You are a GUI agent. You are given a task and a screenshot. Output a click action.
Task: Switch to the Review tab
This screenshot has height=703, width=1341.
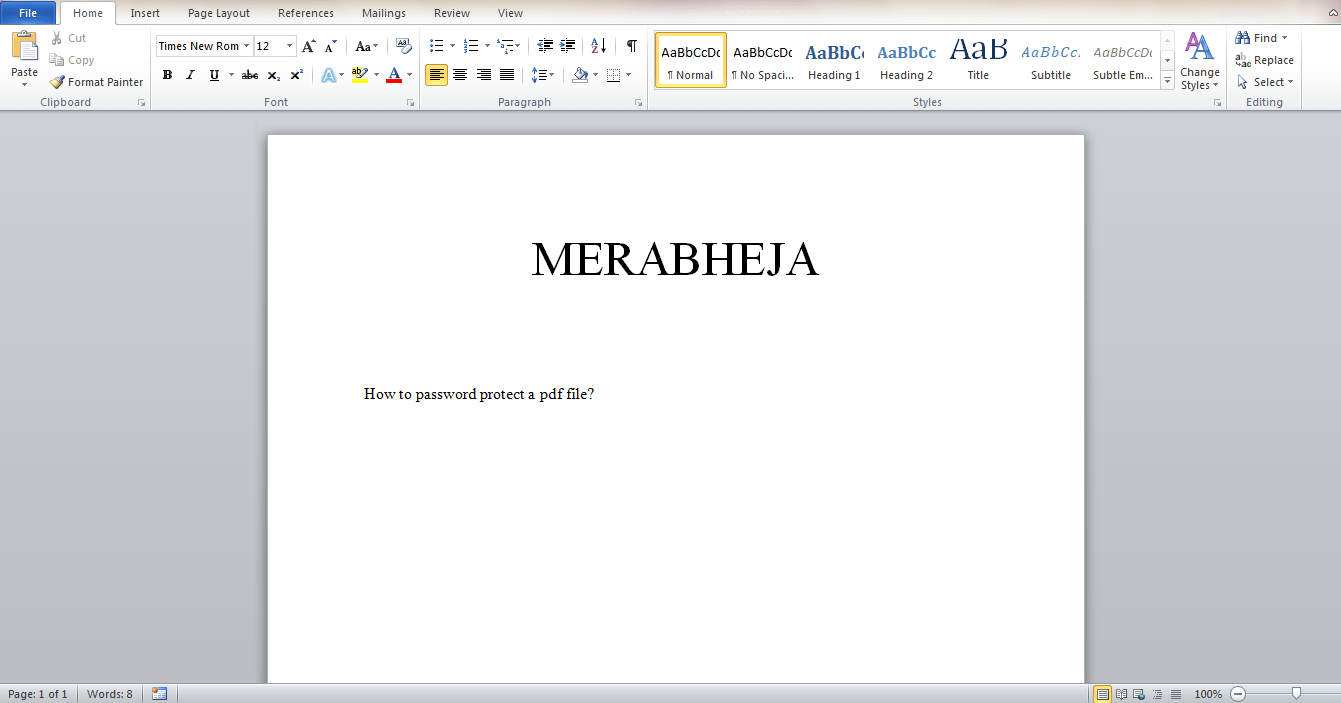[452, 13]
